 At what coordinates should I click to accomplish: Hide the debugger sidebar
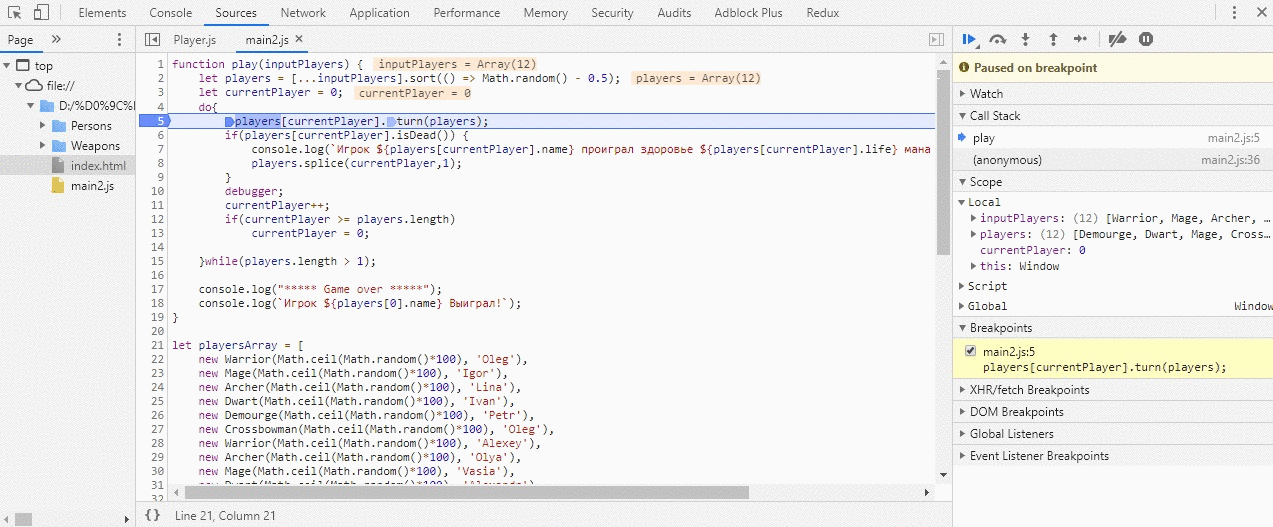(936, 40)
